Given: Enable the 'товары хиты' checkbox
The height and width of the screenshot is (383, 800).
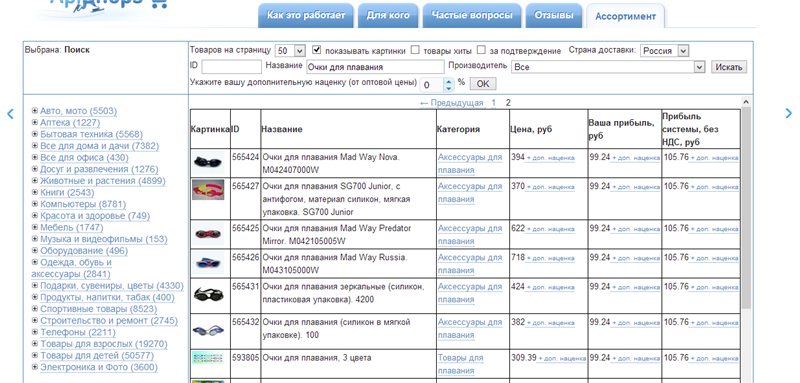Looking at the screenshot, I should (415, 50).
